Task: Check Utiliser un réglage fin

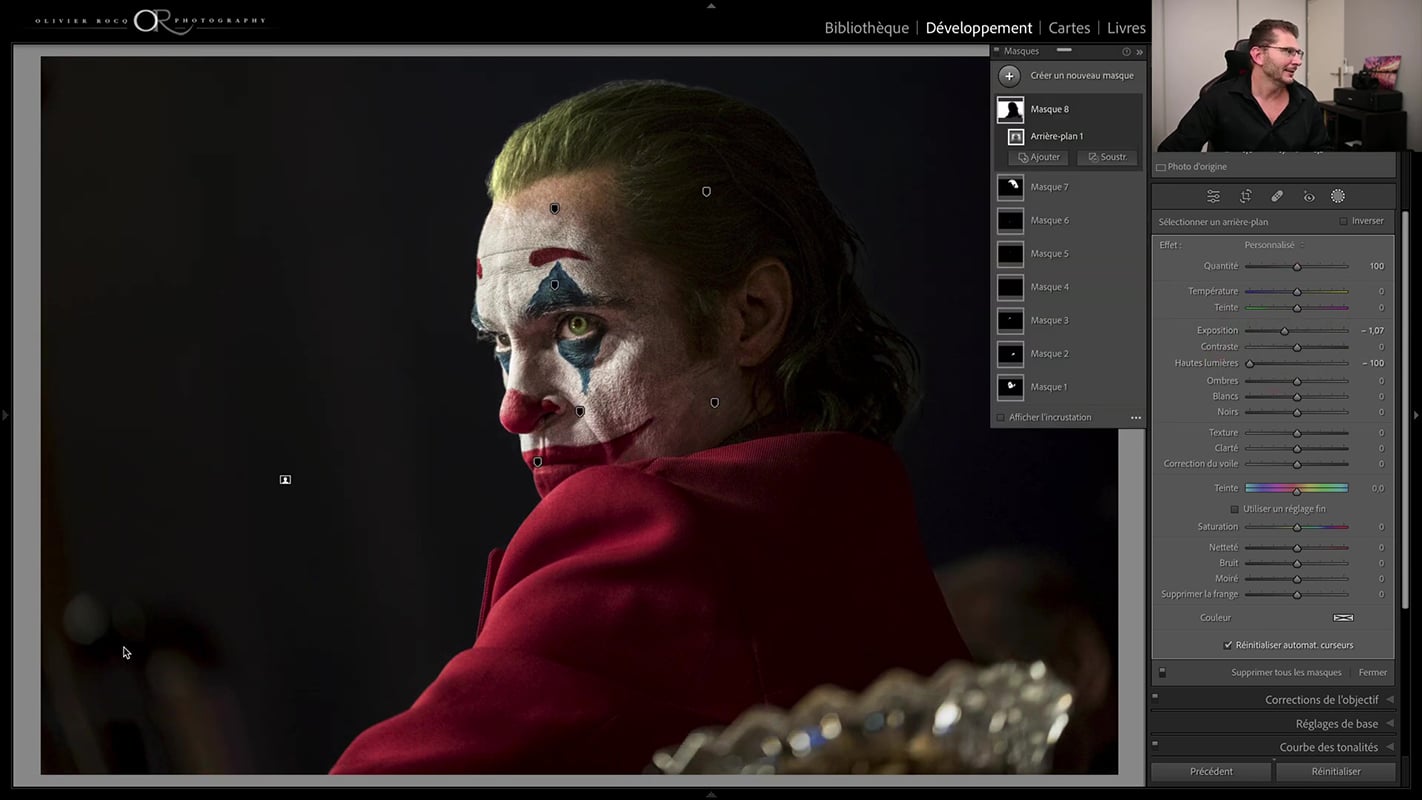Action: [x=1234, y=509]
